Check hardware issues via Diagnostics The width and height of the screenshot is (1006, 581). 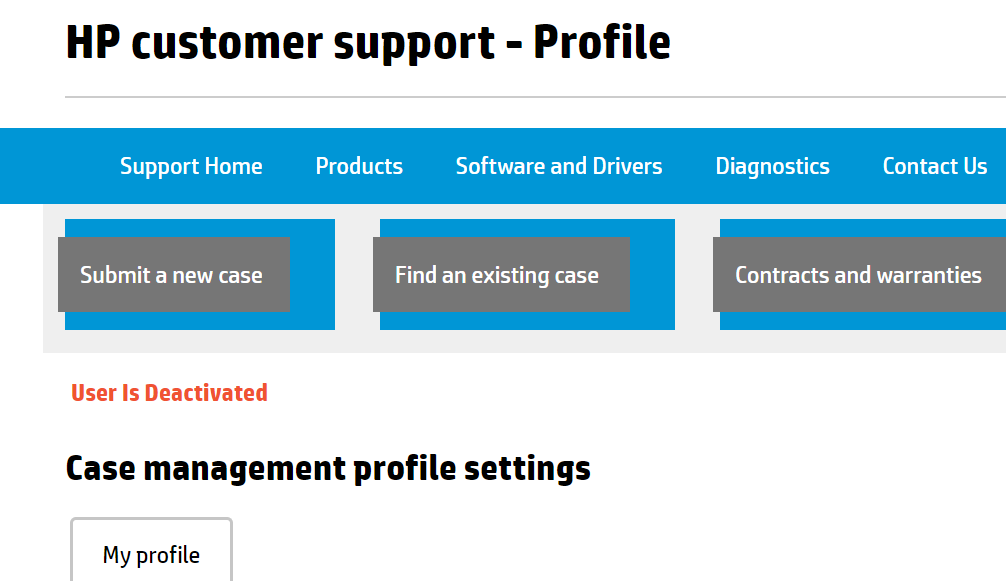772,166
